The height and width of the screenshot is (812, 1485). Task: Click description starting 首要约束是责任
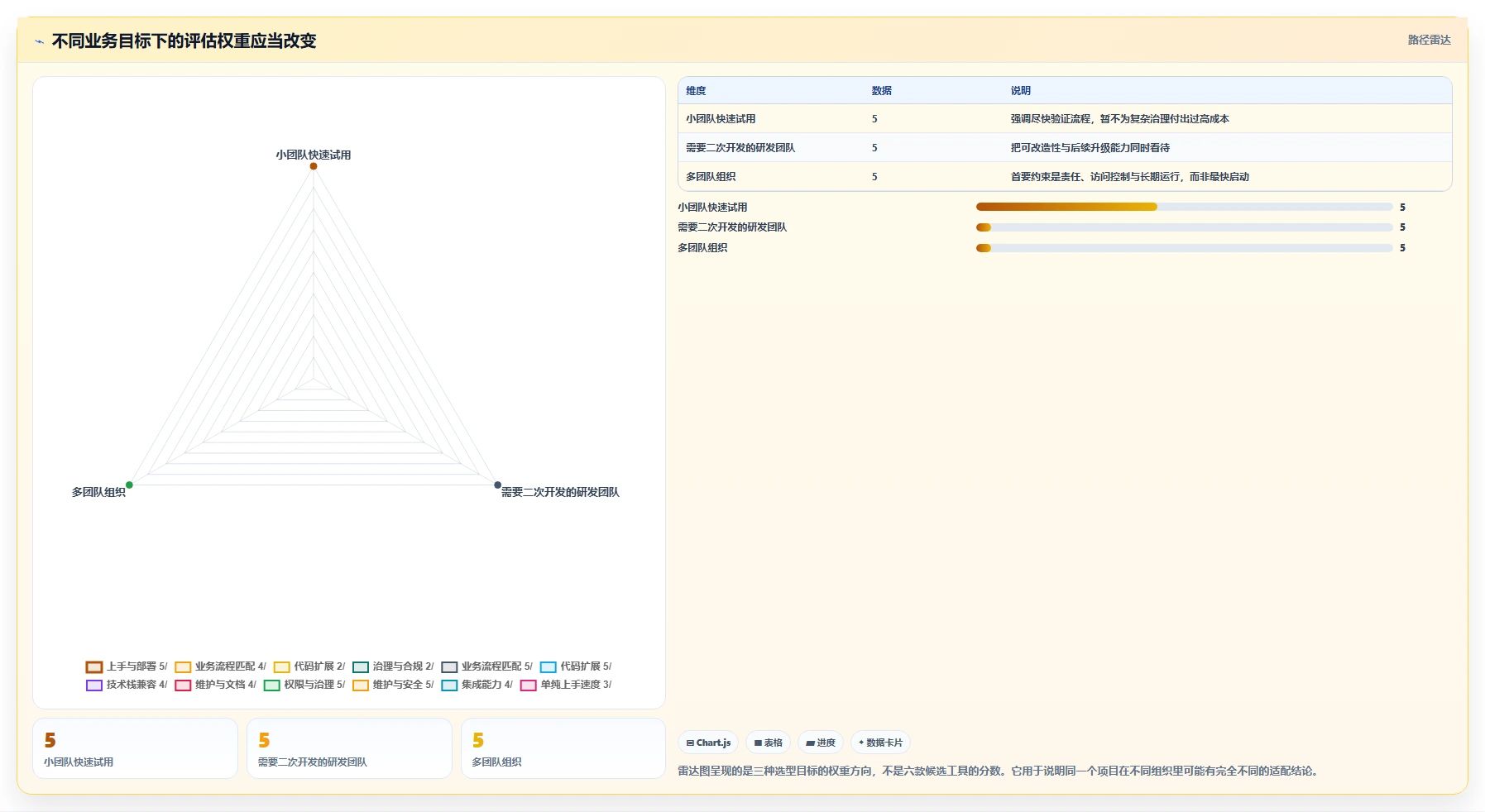point(1130,177)
